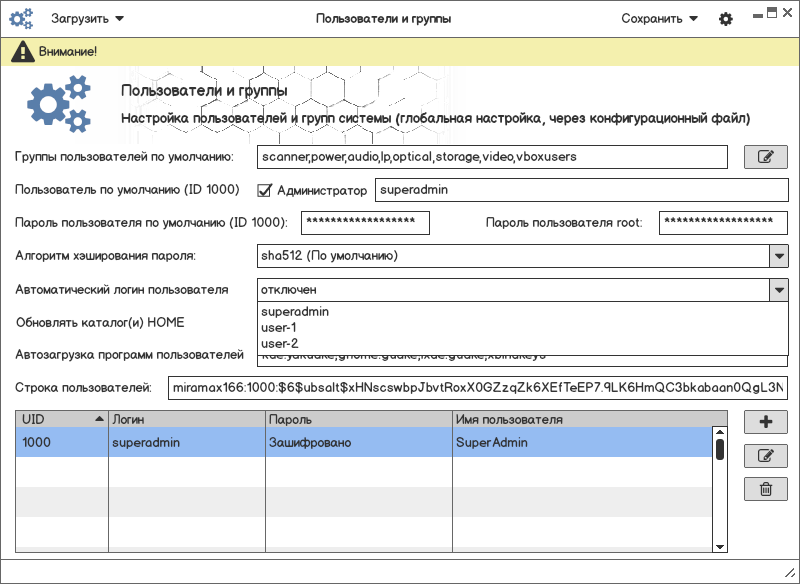This screenshot has width=800, height=584.
Task: Click the root user password field
Action: pos(723,222)
